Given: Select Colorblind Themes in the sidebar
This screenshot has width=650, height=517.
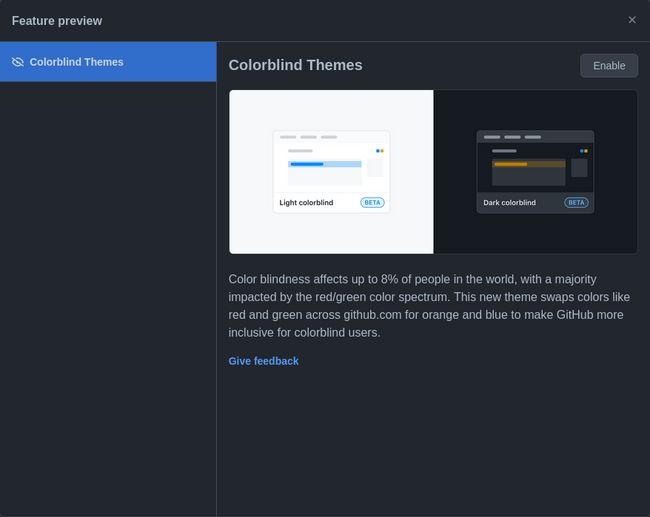Looking at the screenshot, I should (x=108, y=62).
